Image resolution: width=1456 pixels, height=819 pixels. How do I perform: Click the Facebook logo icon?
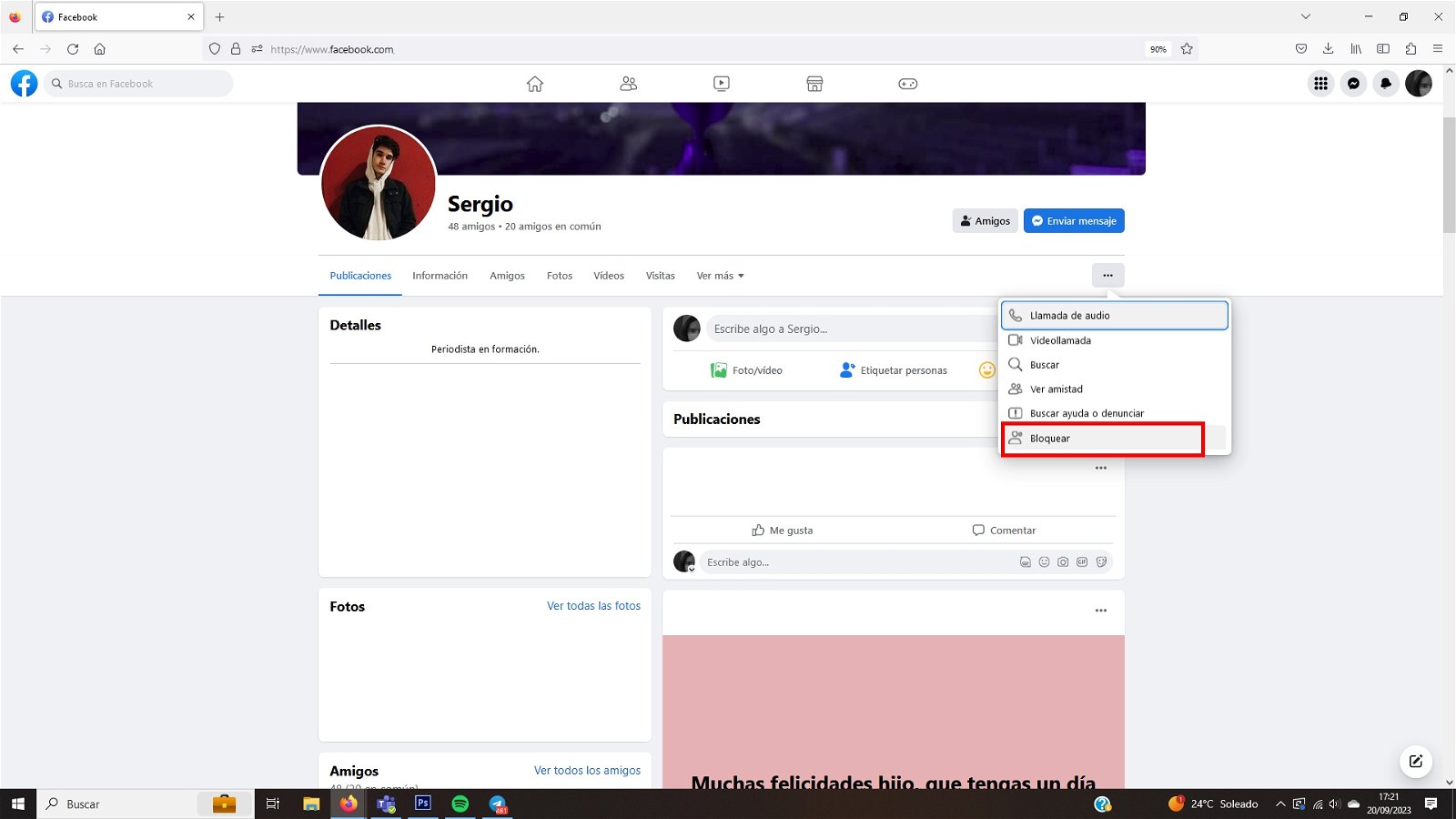(x=25, y=84)
